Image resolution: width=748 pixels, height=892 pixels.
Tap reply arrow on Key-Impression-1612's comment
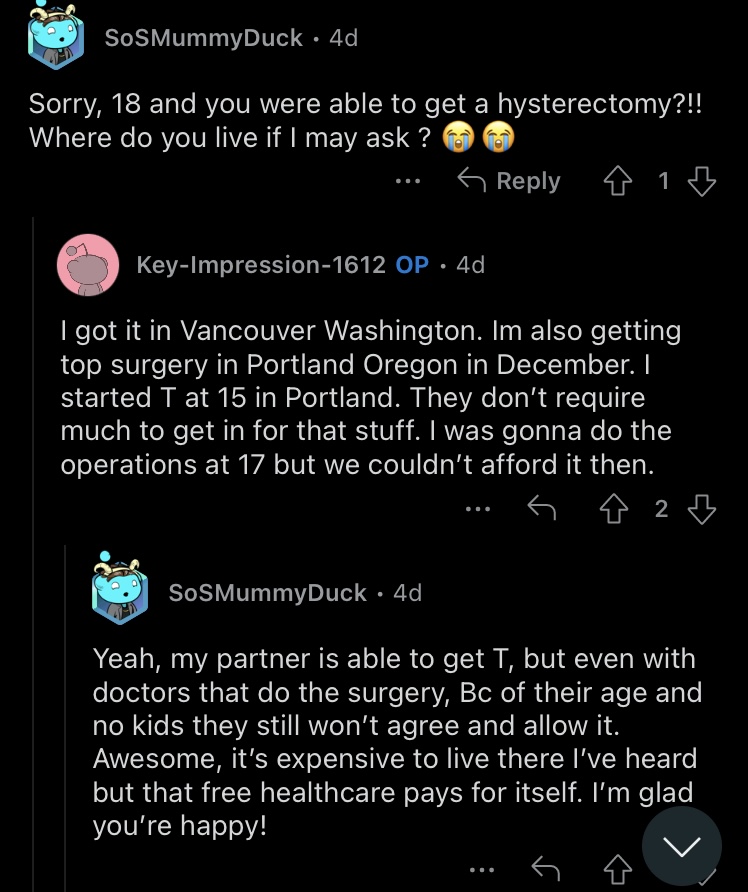click(x=542, y=508)
